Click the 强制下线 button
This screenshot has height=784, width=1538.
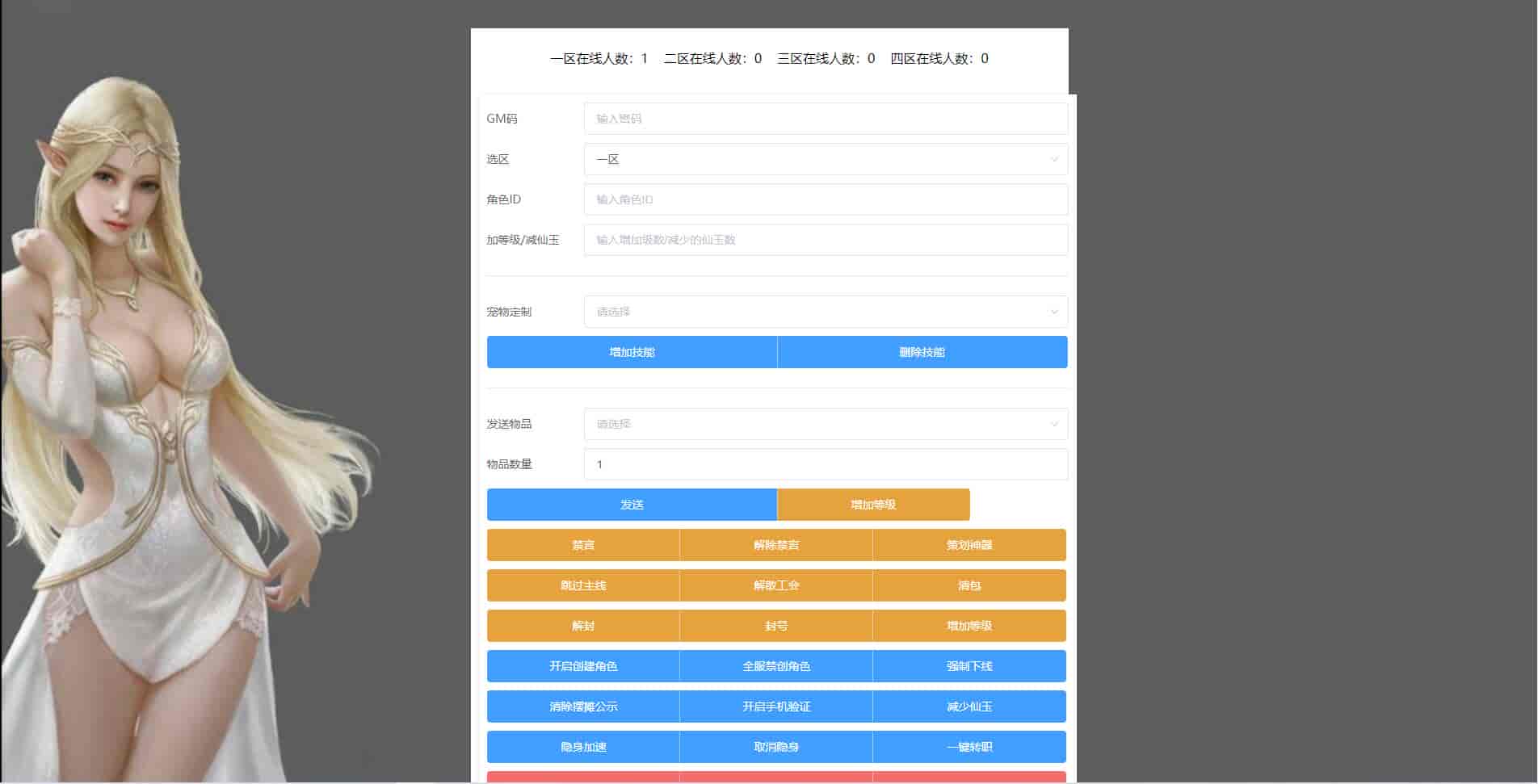point(969,666)
